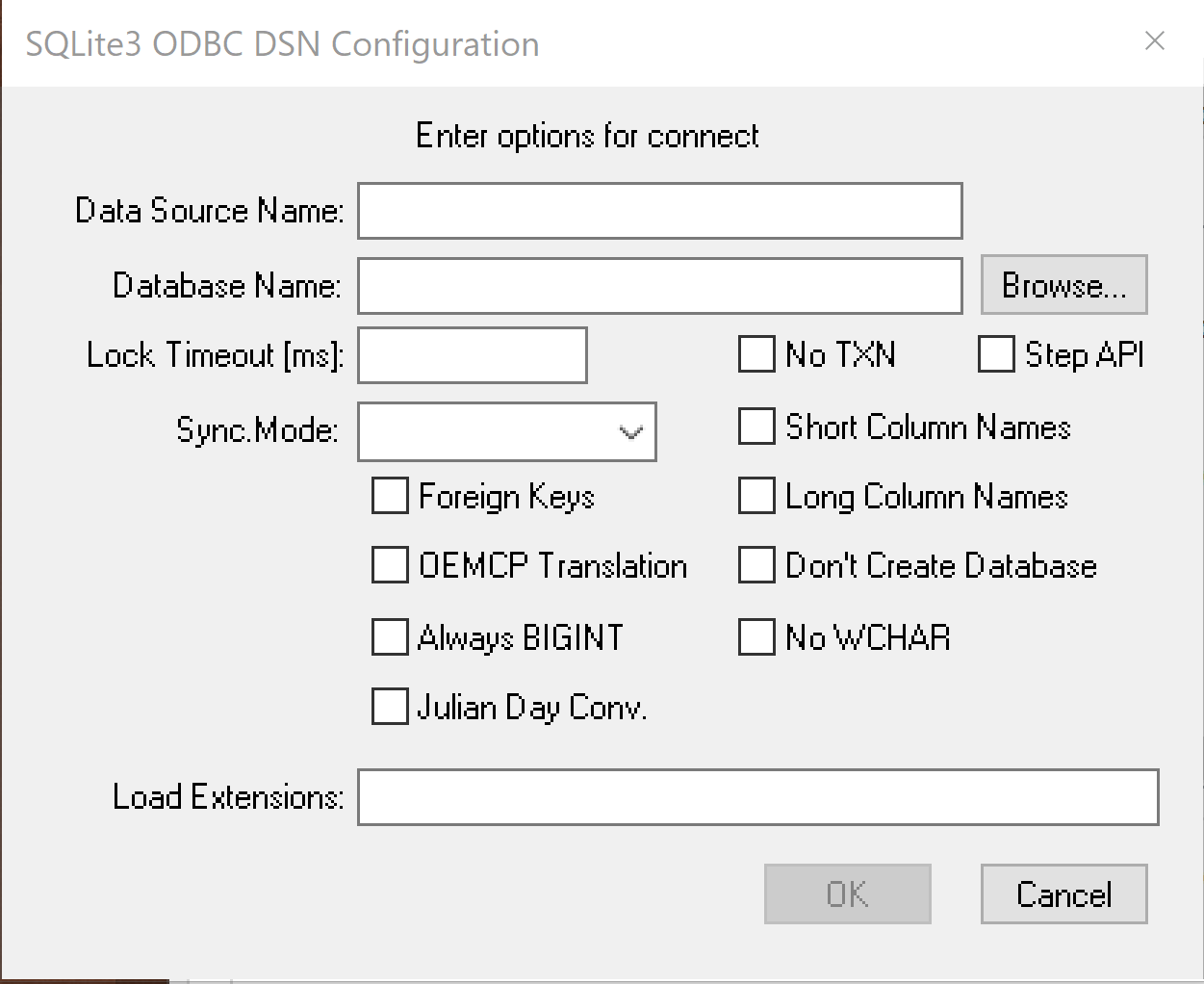The width and height of the screenshot is (1204, 984).
Task: Click the Load Extensions text field
Action: [757, 797]
